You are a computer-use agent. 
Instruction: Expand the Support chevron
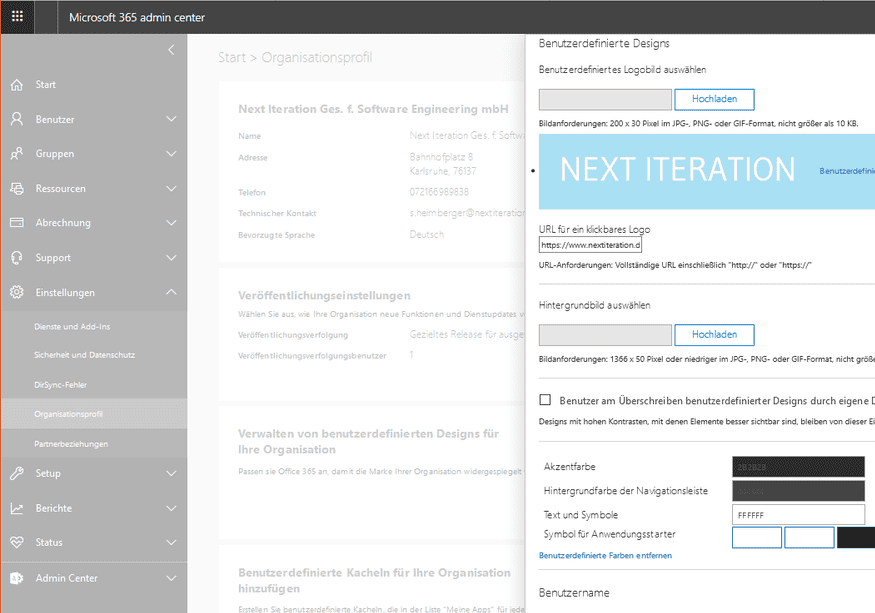pyautogui.click(x=171, y=257)
